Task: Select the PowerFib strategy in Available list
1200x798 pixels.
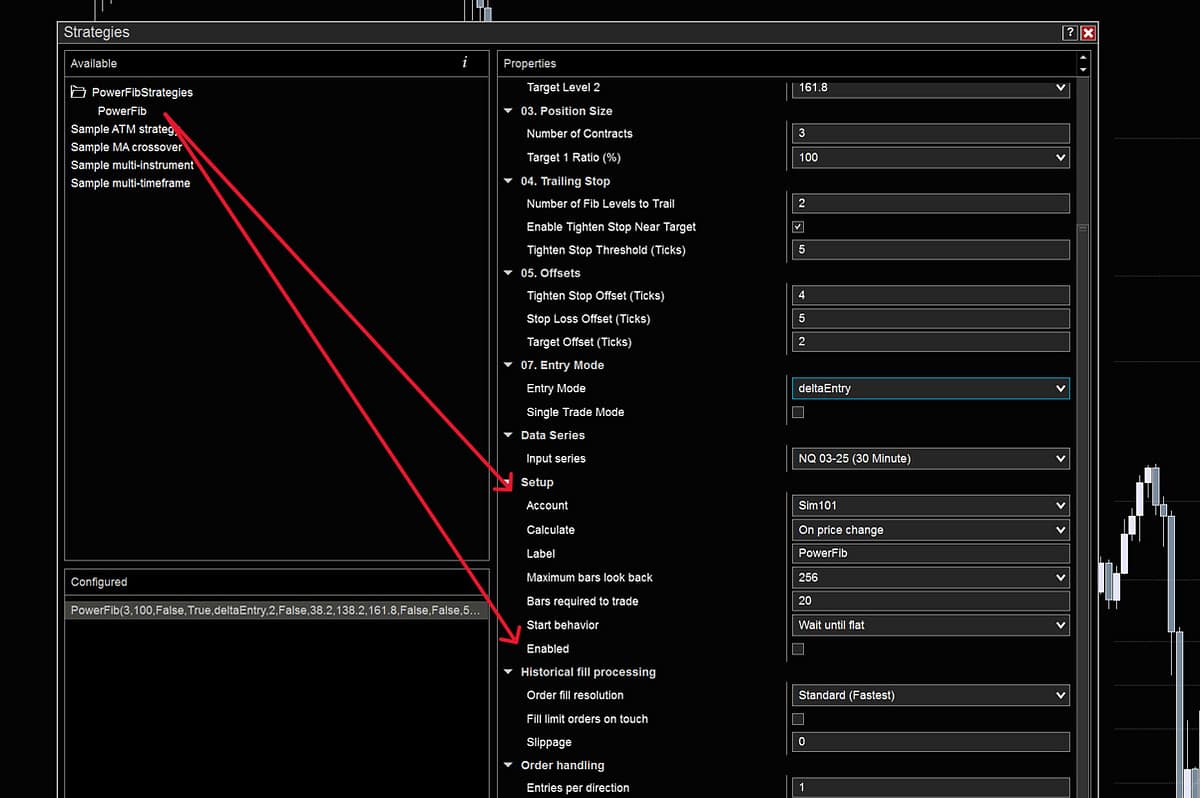Action: pyautogui.click(x=122, y=111)
